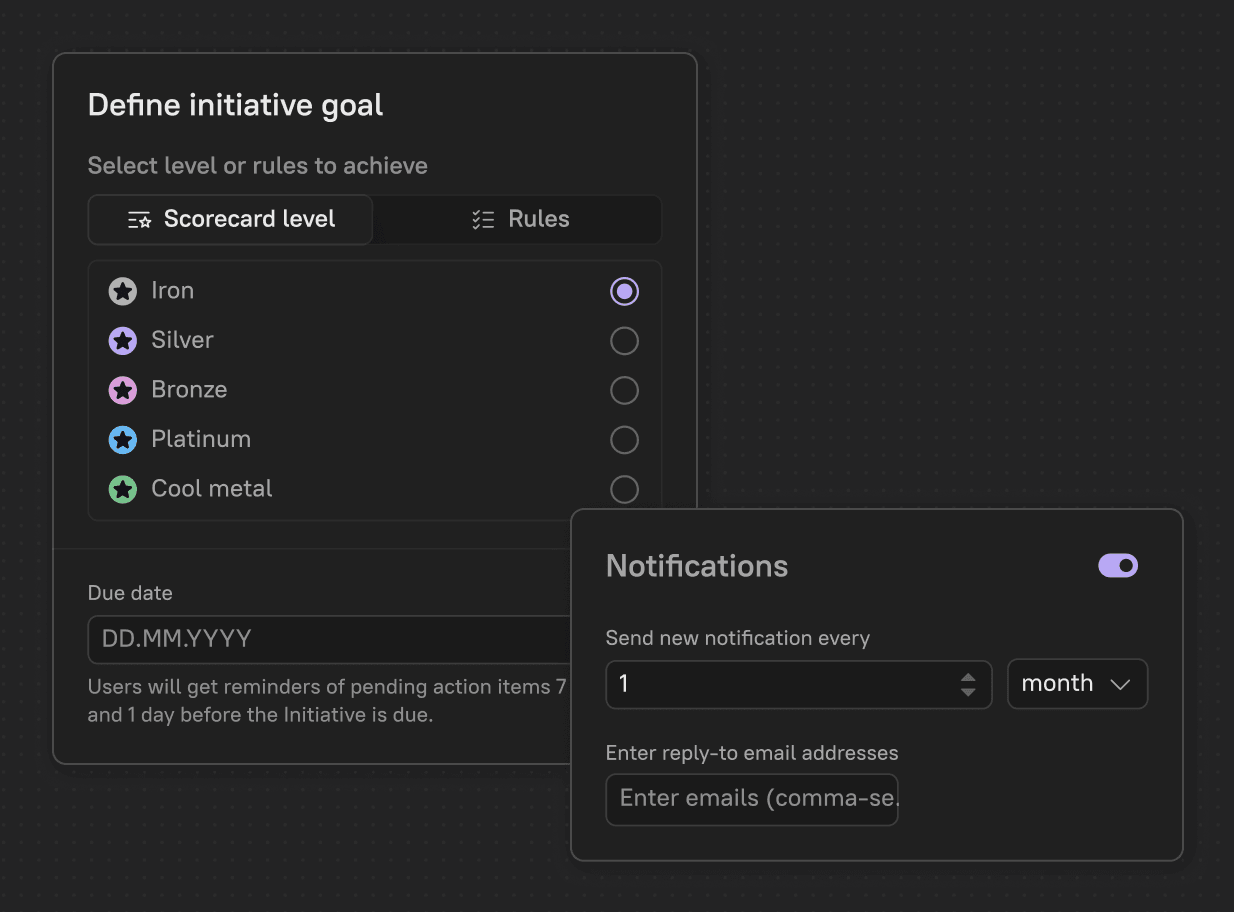Screen dimensions: 1234x912
Task: Select the Platinum radio button
Action: (x=624, y=440)
